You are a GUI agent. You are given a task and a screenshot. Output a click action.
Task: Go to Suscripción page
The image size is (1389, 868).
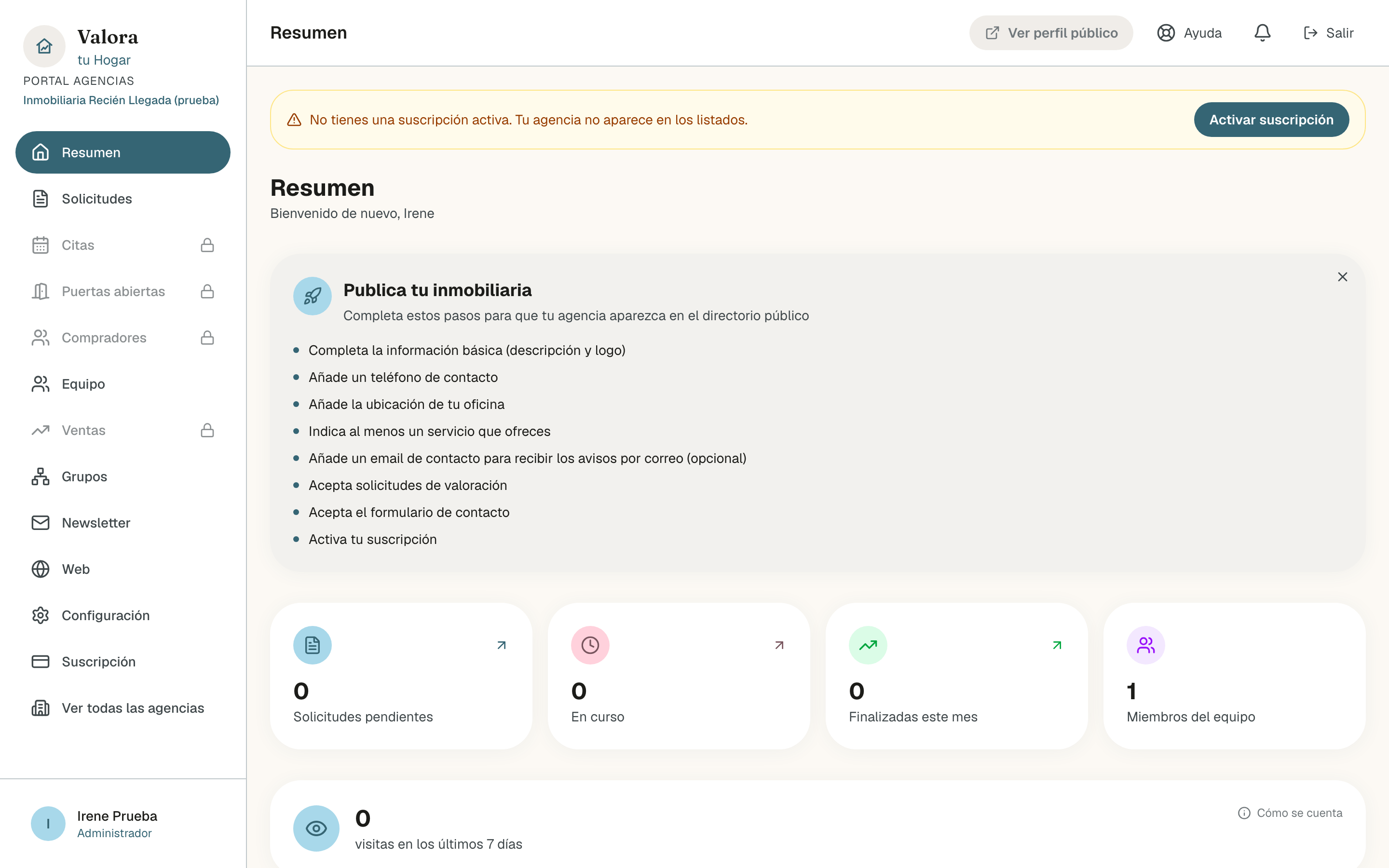123,662
